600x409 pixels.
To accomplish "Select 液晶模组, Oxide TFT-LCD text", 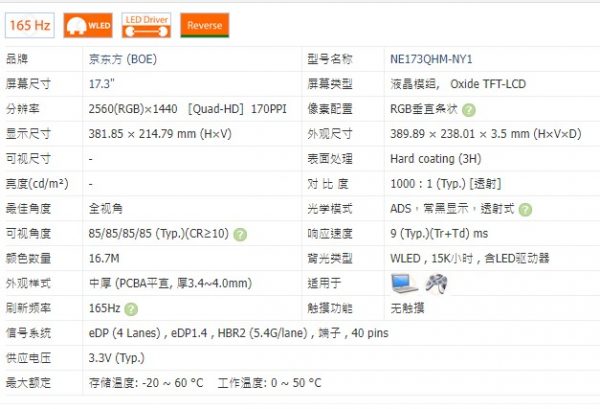I will 458,84.
